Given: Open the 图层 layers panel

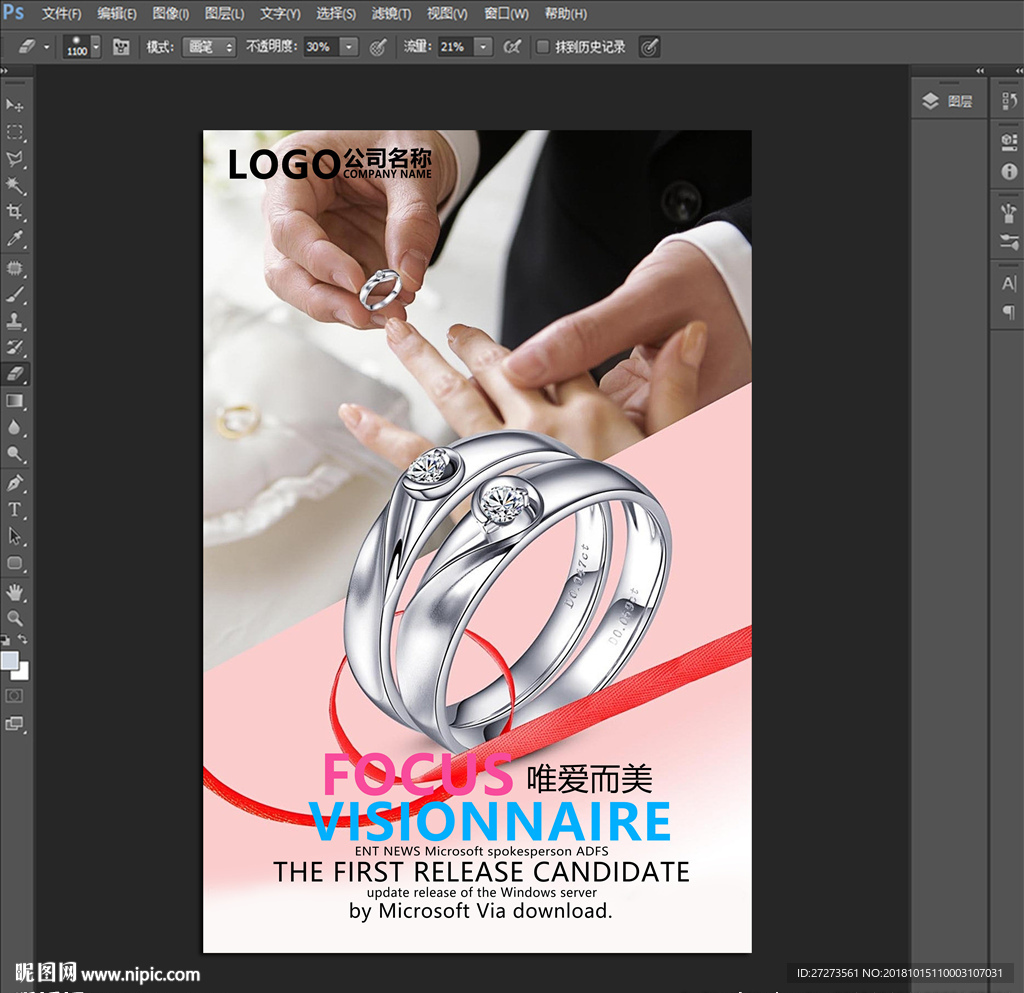Looking at the screenshot, I should (x=948, y=102).
